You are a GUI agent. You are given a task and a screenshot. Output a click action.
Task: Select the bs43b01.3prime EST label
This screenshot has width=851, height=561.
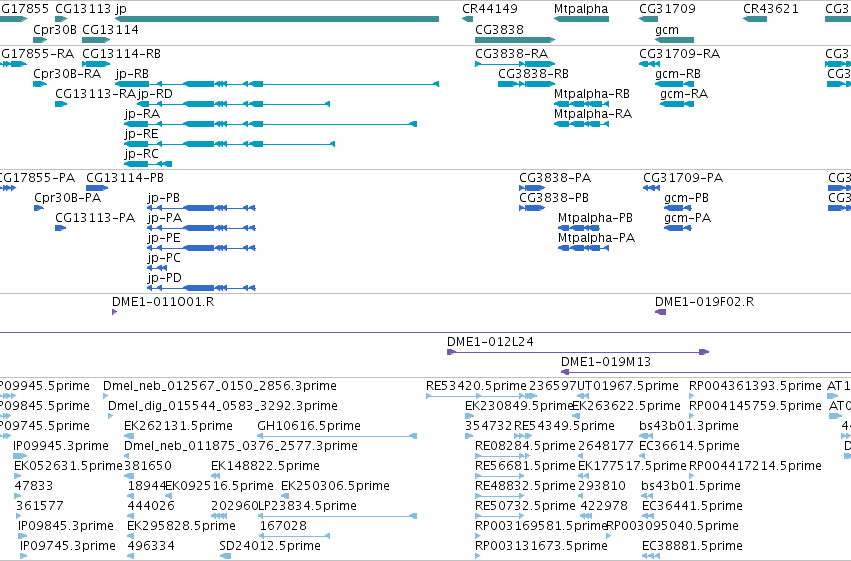[689, 426]
